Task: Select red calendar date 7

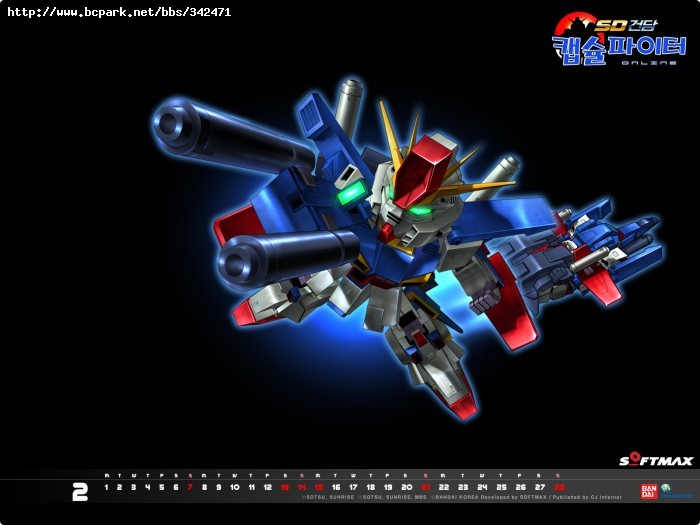Action: pyautogui.click(x=190, y=487)
